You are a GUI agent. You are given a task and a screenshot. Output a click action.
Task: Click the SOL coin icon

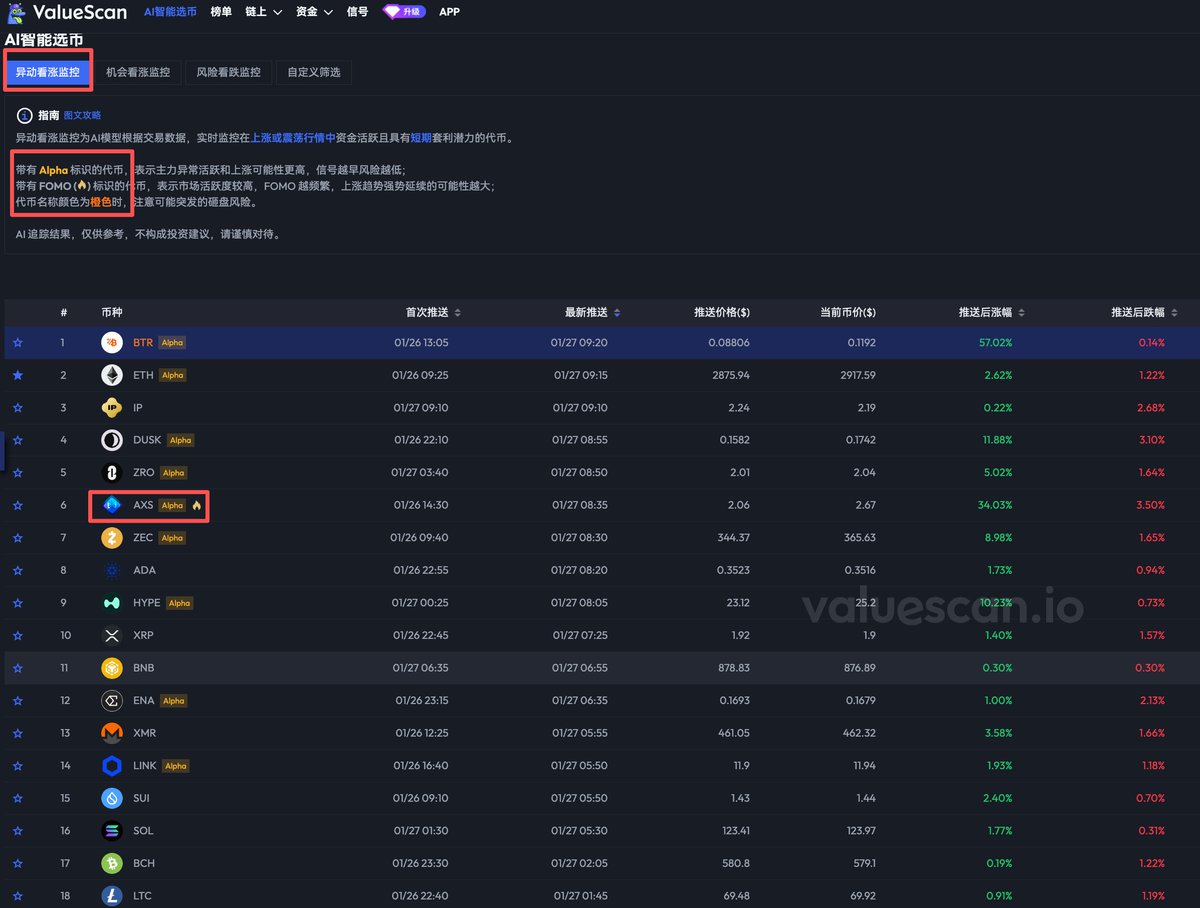(112, 831)
